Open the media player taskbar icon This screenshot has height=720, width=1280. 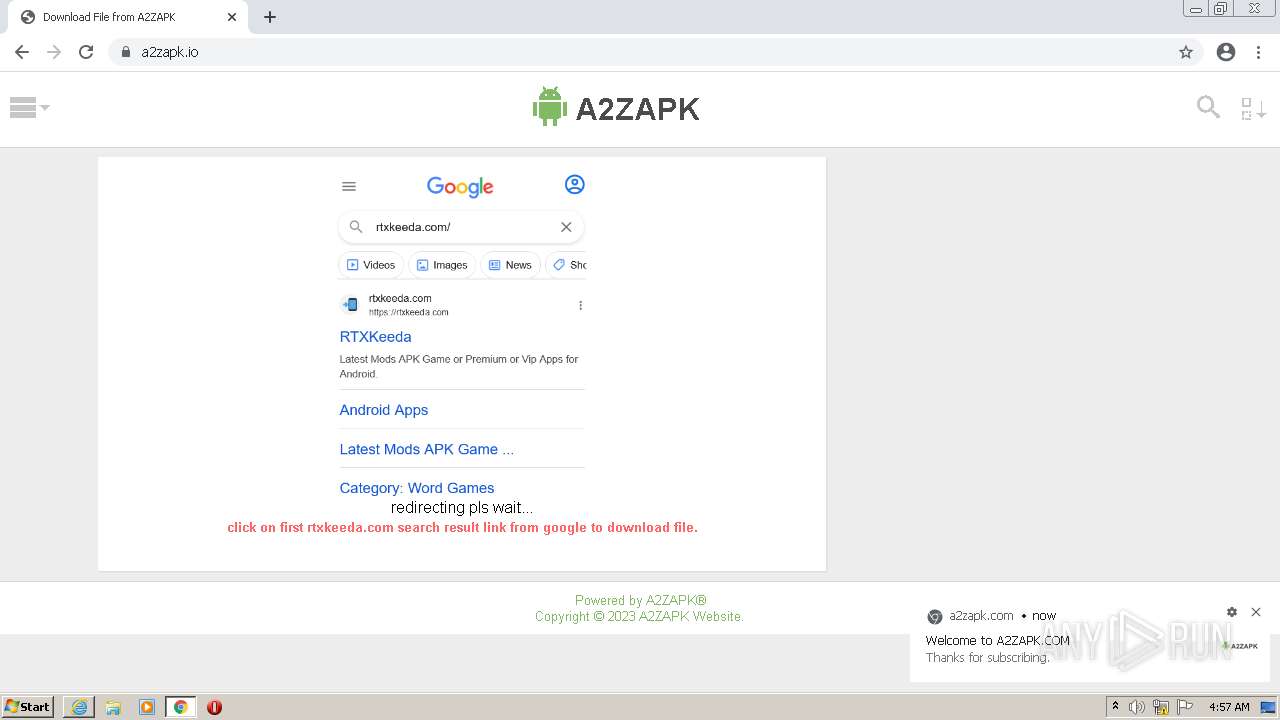coord(147,707)
